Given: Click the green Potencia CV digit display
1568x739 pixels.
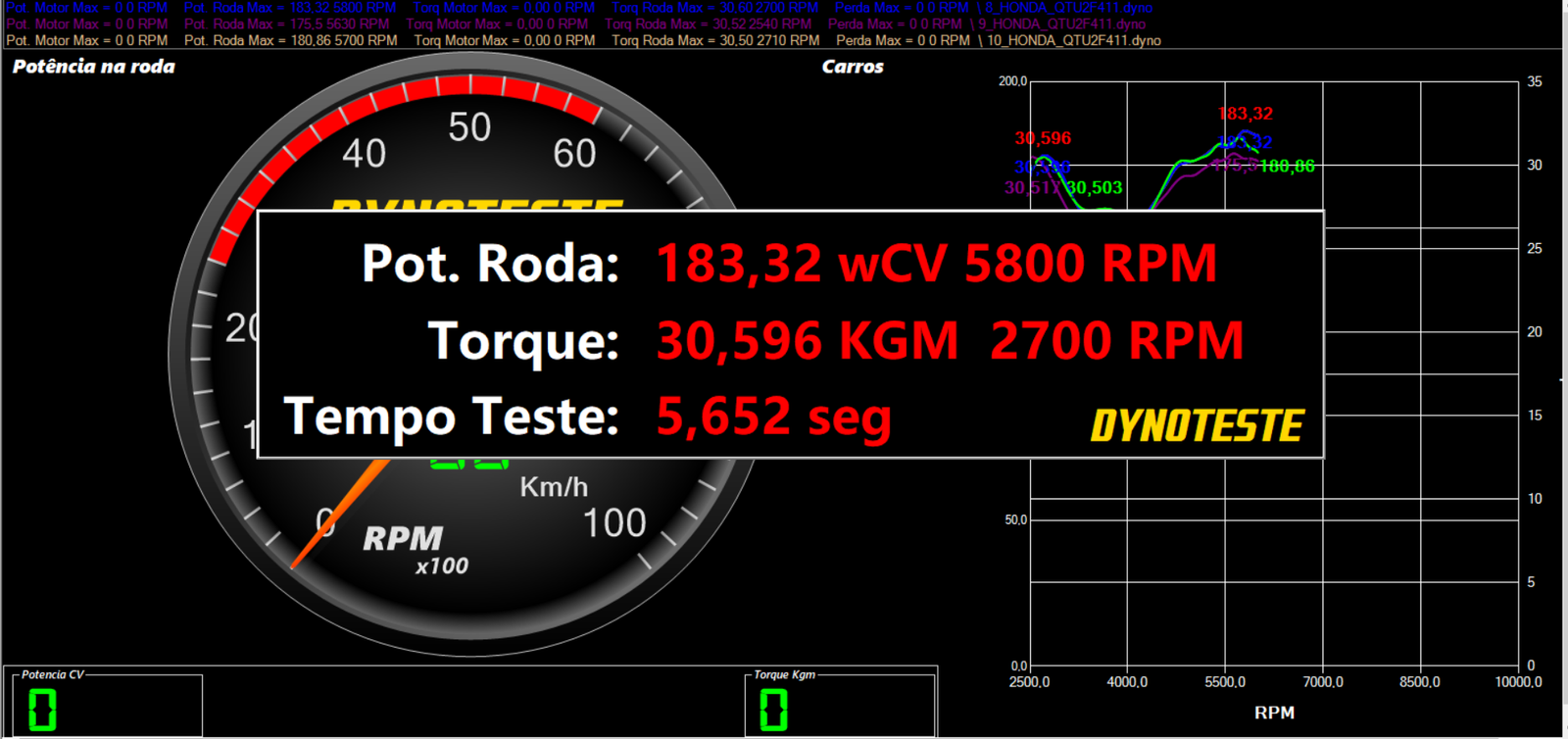Looking at the screenshot, I should pyautogui.click(x=42, y=710).
